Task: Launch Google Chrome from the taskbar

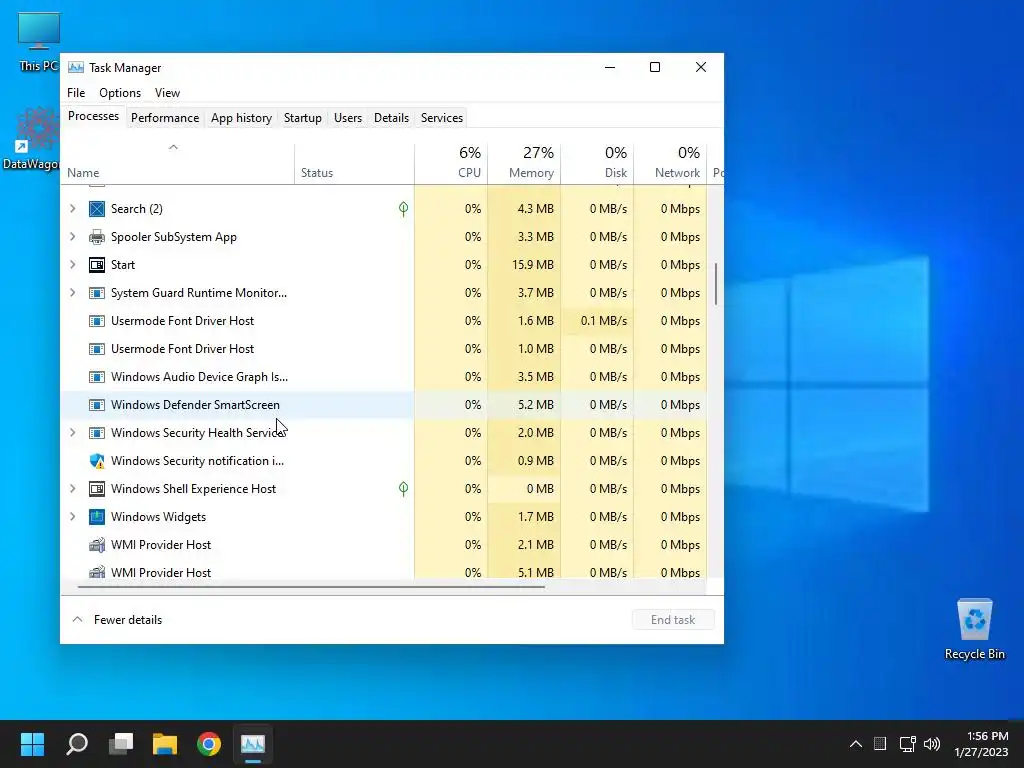Action: (x=209, y=744)
